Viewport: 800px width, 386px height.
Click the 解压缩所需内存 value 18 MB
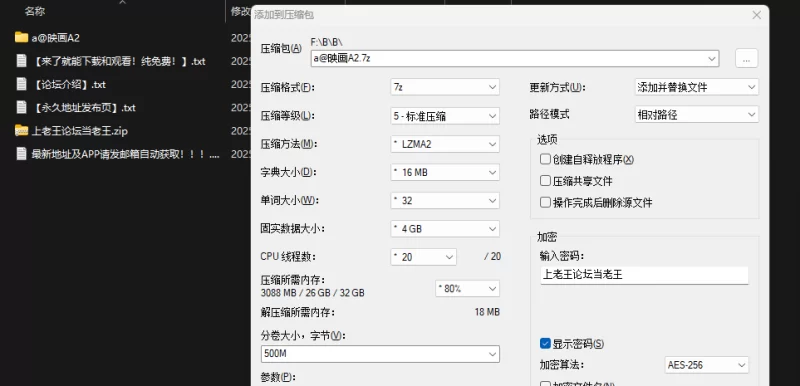pyautogui.click(x=487, y=312)
